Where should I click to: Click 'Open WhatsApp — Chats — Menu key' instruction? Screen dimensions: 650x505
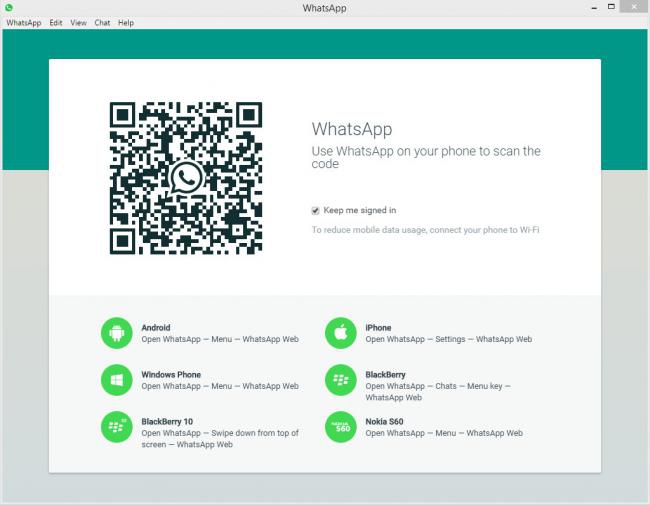(x=438, y=392)
